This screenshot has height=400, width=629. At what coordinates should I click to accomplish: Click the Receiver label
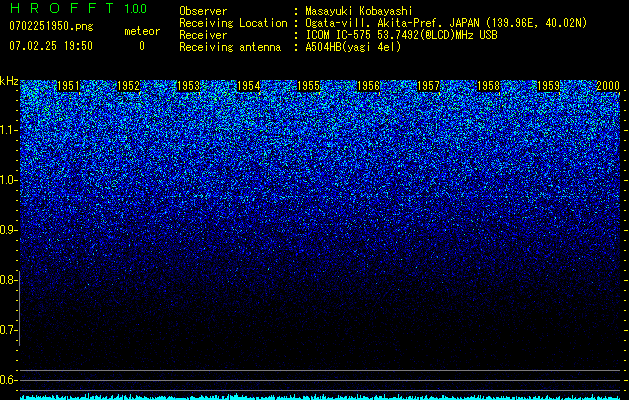point(203,35)
